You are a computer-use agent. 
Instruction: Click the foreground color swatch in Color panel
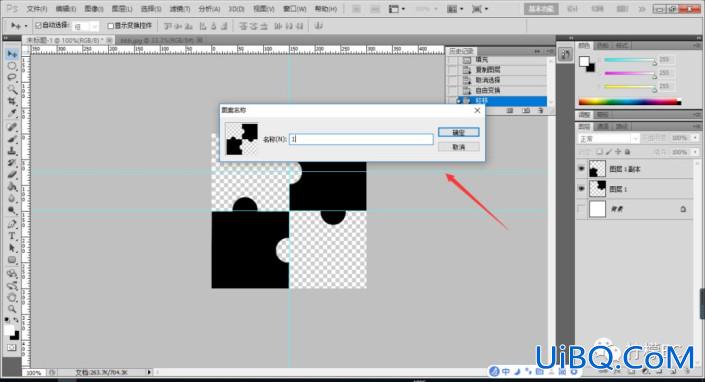pyautogui.click(x=584, y=62)
